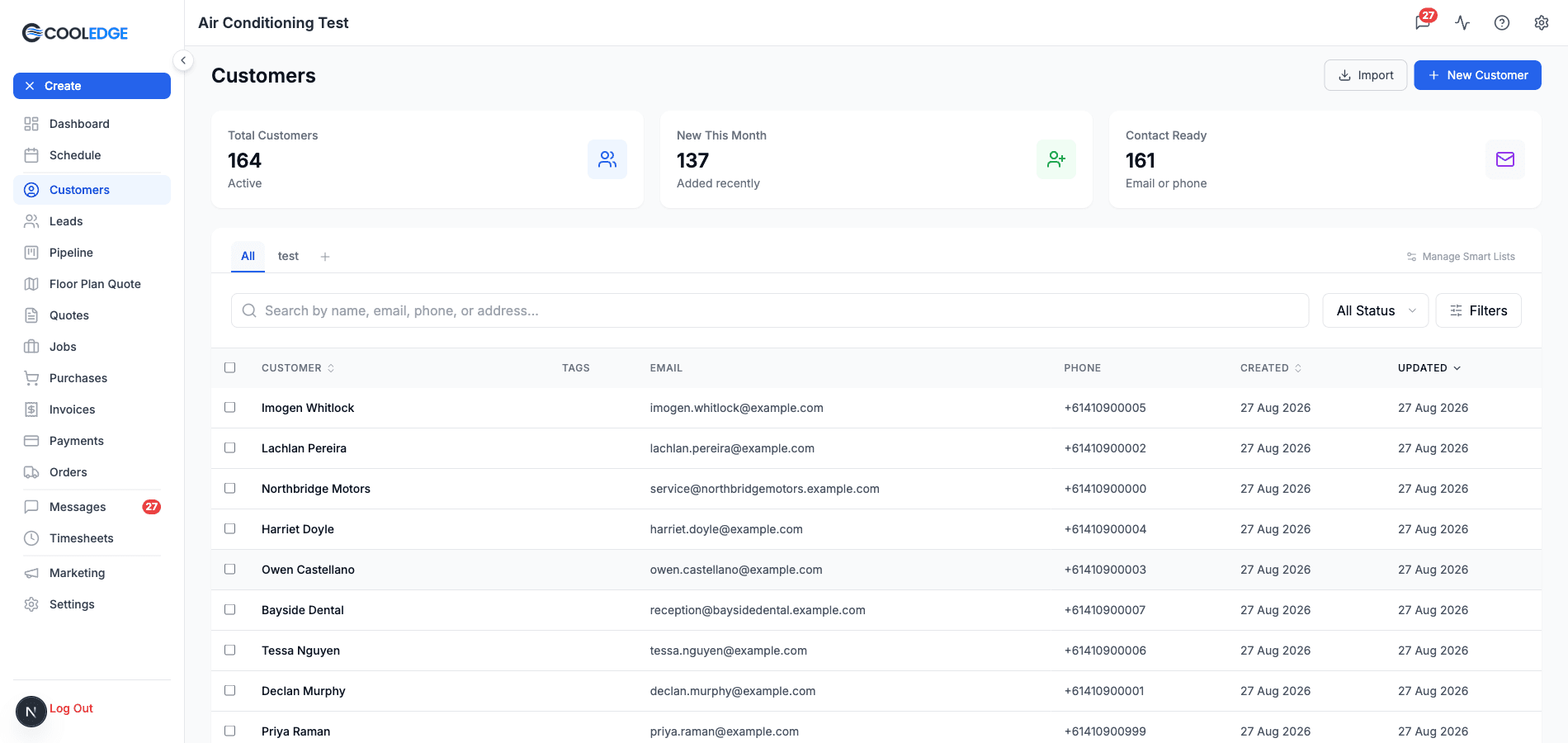Screen dimensions: 1568x743
Task: Click the Purchases cart icon in sidebar
Action: coord(31,378)
